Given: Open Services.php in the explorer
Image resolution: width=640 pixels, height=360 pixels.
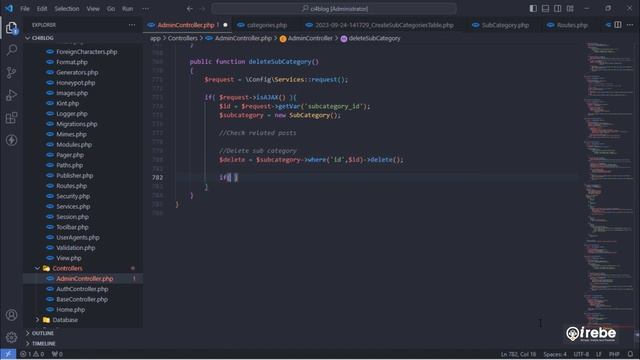Looking at the screenshot, I should click(73, 207).
